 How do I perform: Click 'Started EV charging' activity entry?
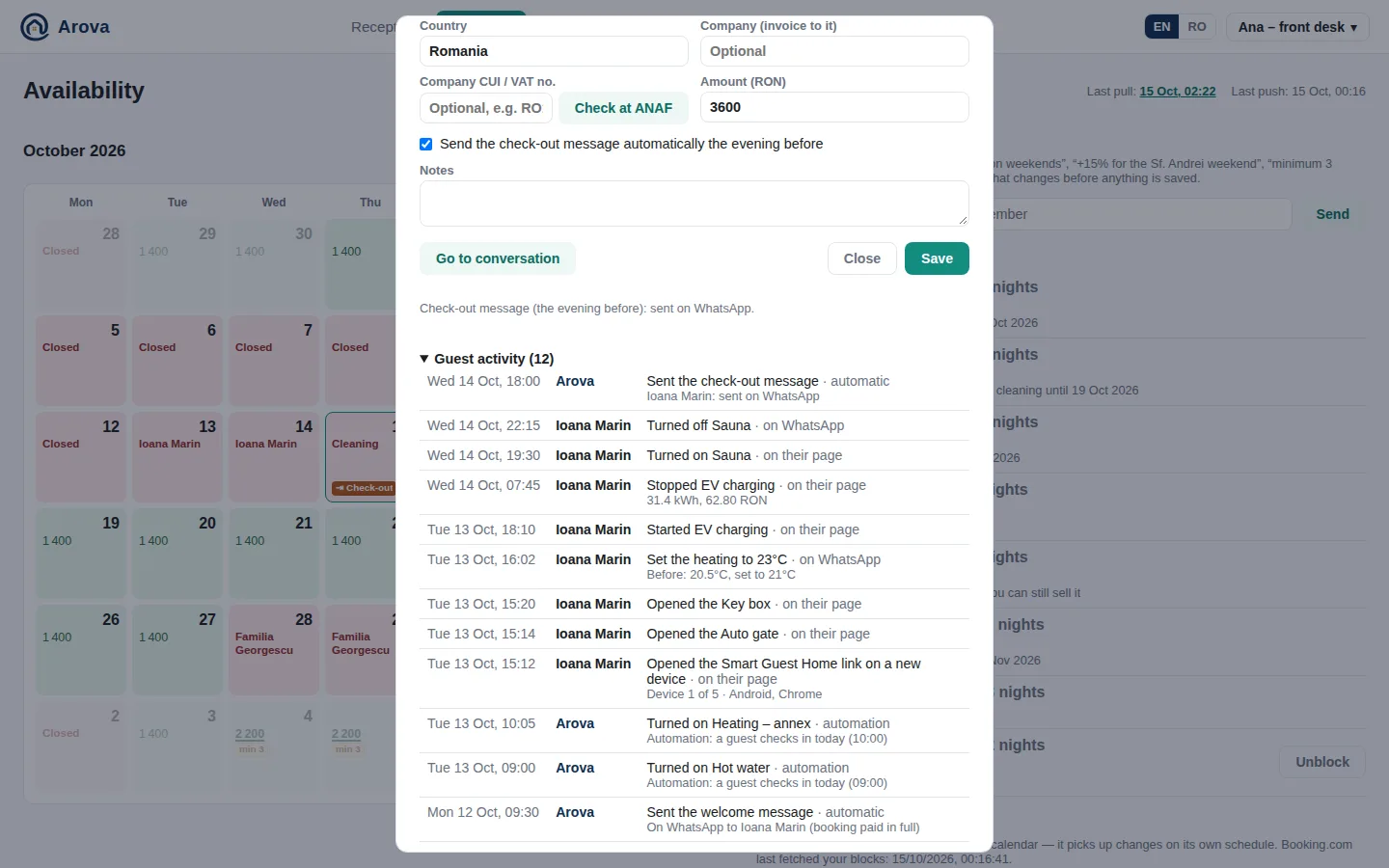pos(694,529)
